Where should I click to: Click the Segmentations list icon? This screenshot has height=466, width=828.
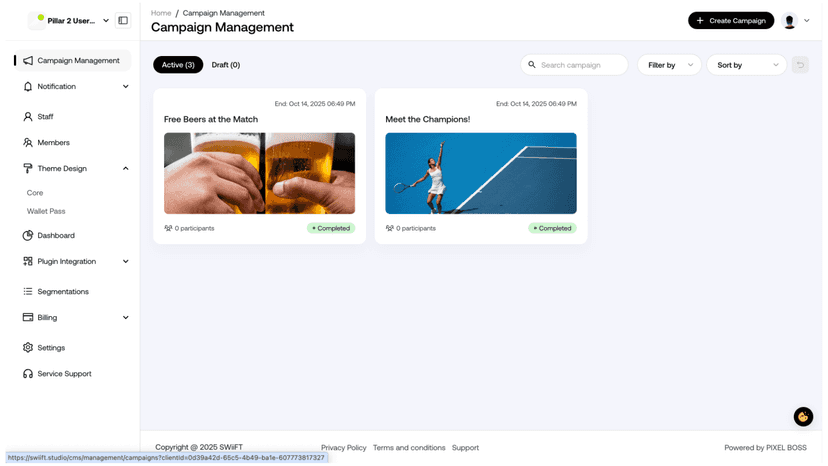click(x=28, y=292)
